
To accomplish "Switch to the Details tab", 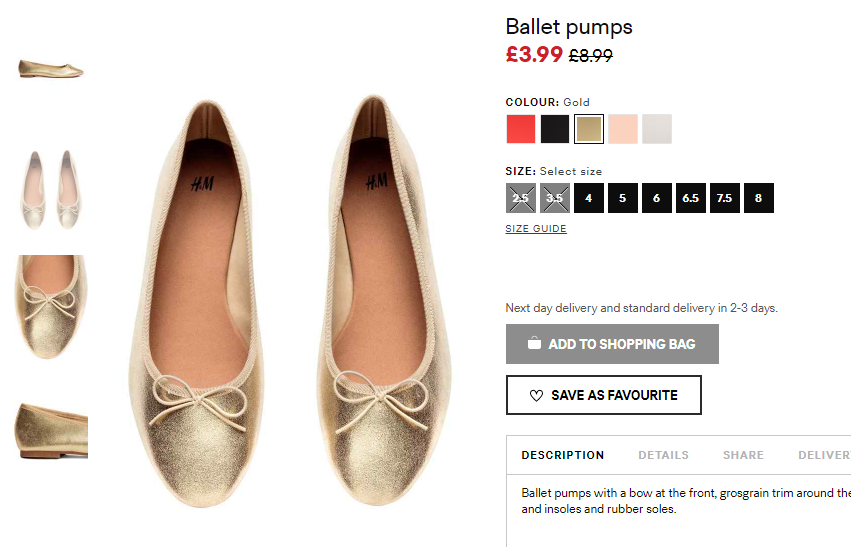I will coord(663,455).
